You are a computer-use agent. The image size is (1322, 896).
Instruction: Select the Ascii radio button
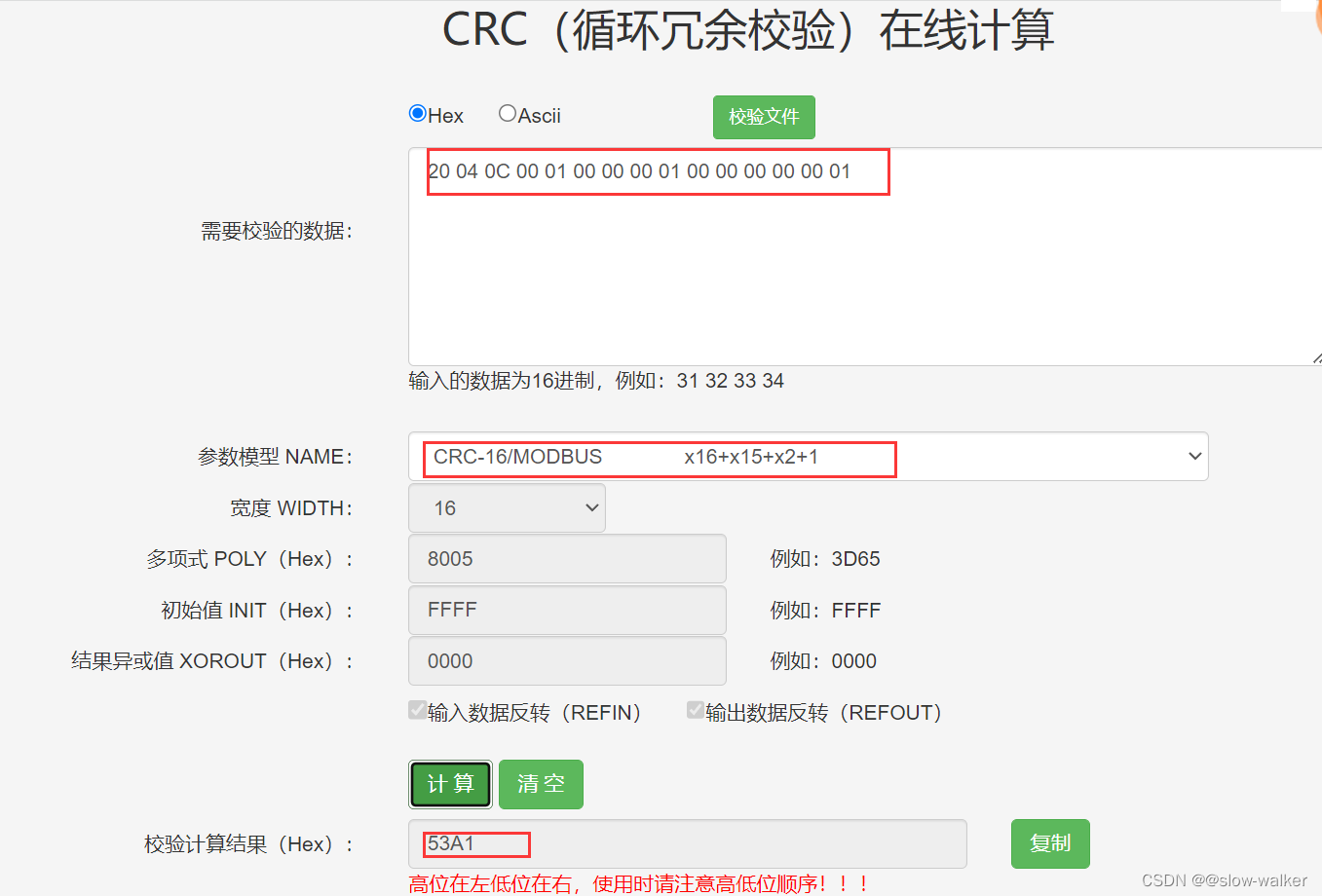pyautogui.click(x=507, y=113)
